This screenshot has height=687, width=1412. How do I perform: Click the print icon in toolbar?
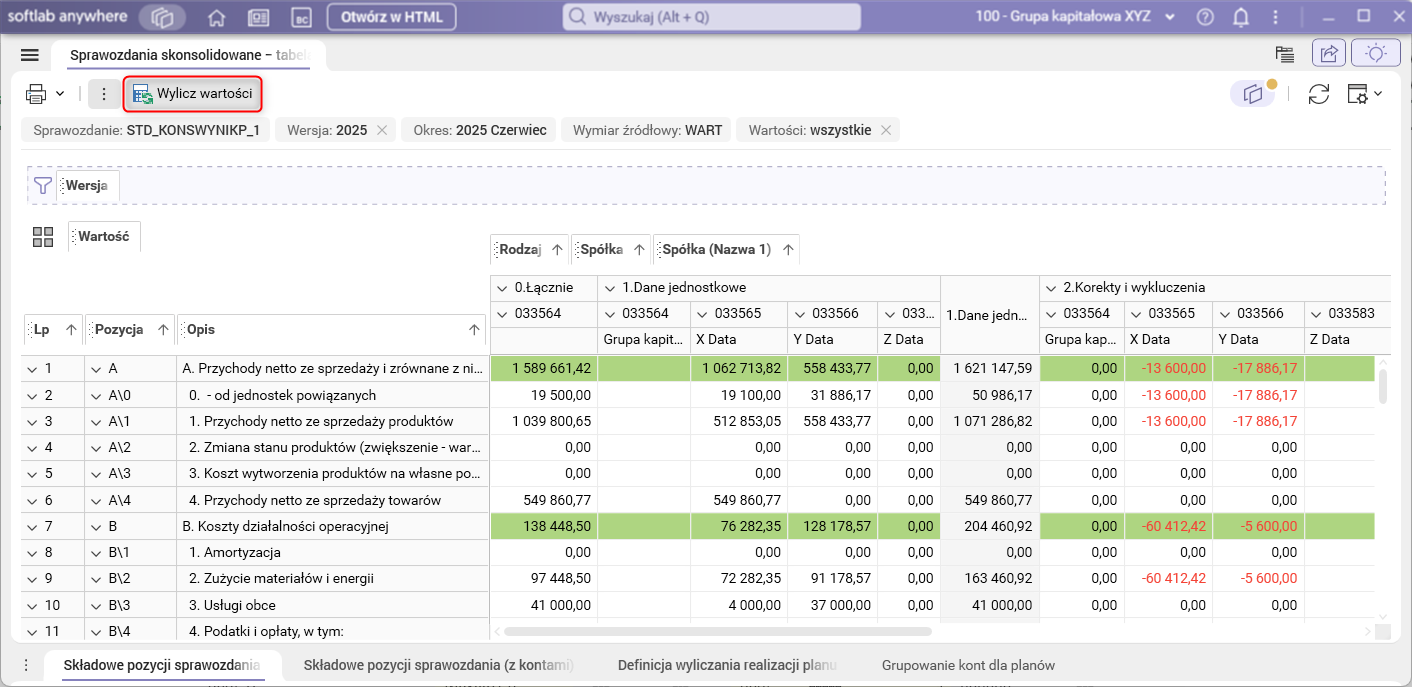tap(36, 94)
